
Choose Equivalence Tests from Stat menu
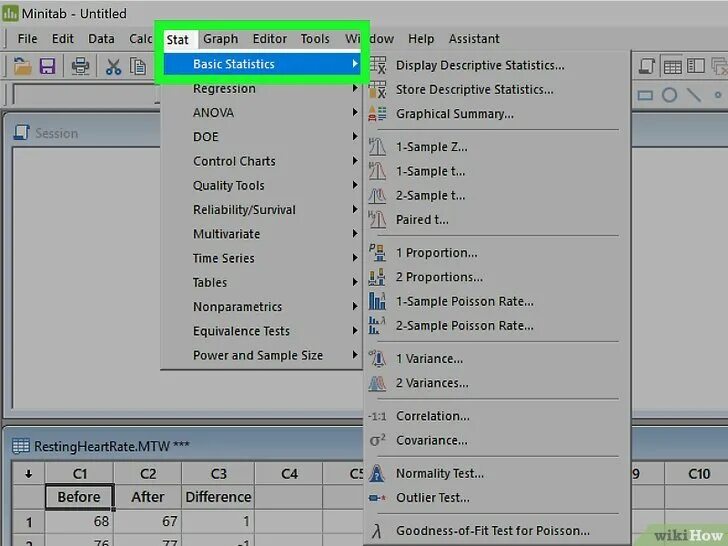pyautogui.click(x=261, y=331)
